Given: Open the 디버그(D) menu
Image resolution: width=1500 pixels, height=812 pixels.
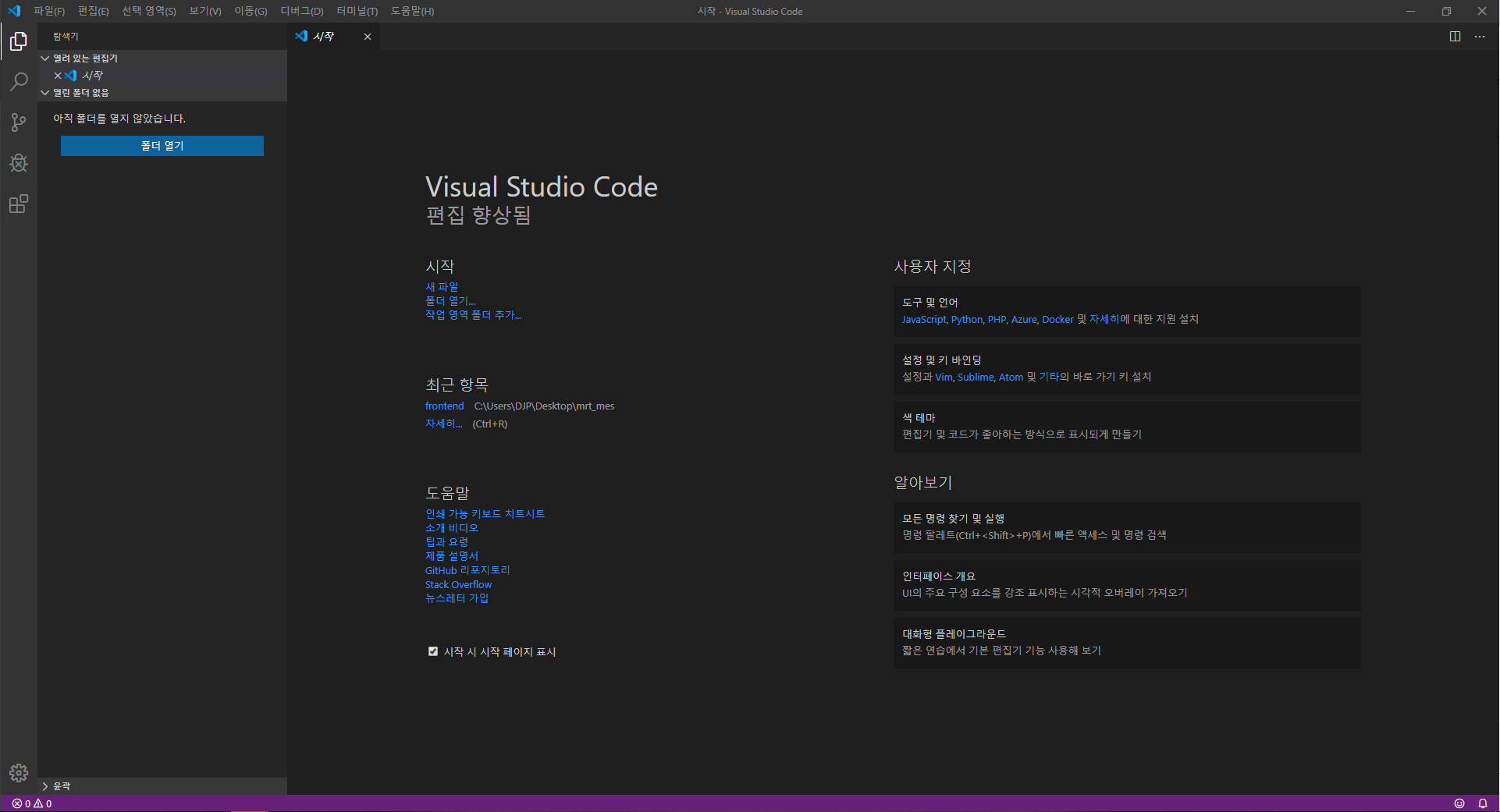Looking at the screenshot, I should [302, 11].
